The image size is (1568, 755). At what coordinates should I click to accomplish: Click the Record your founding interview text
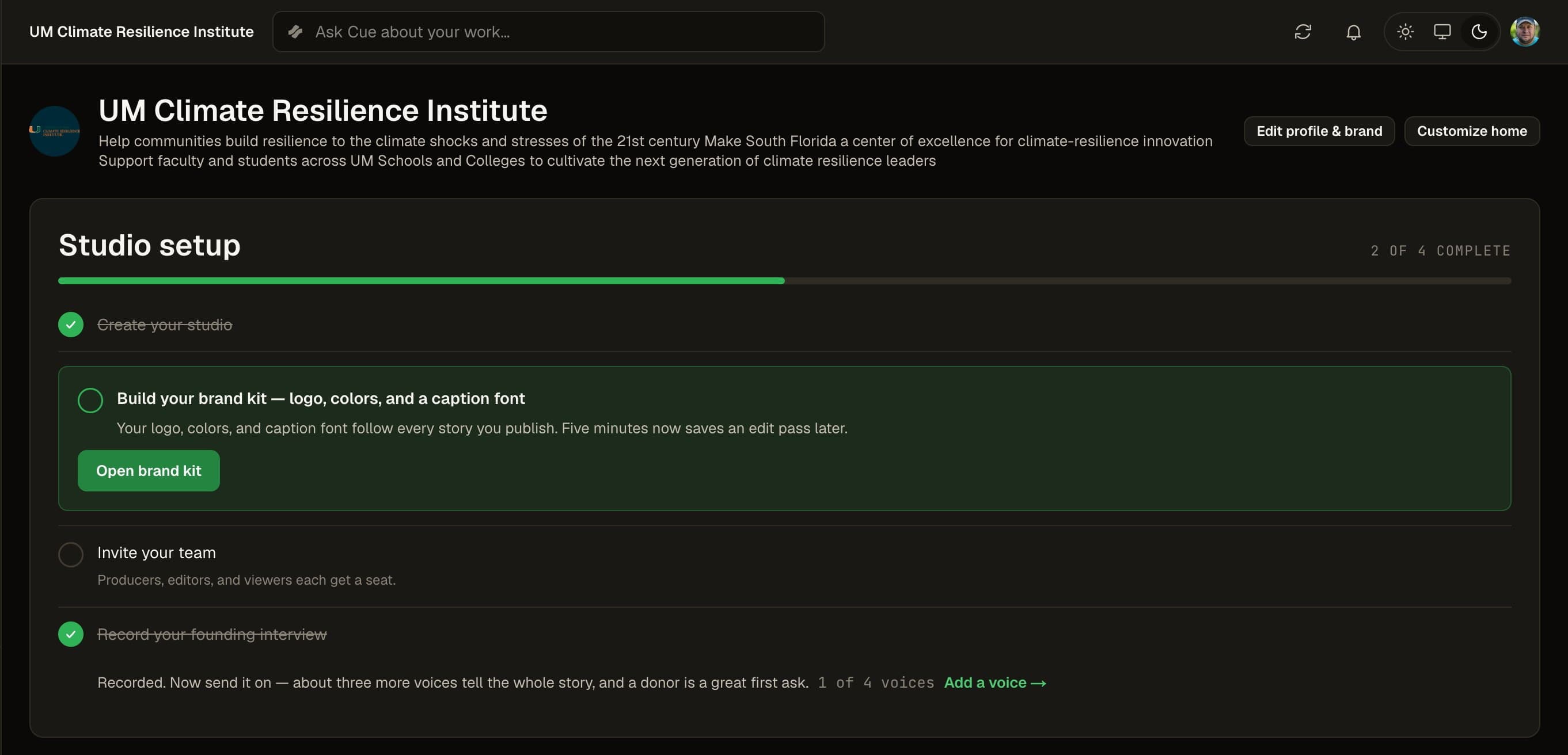click(x=212, y=635)
